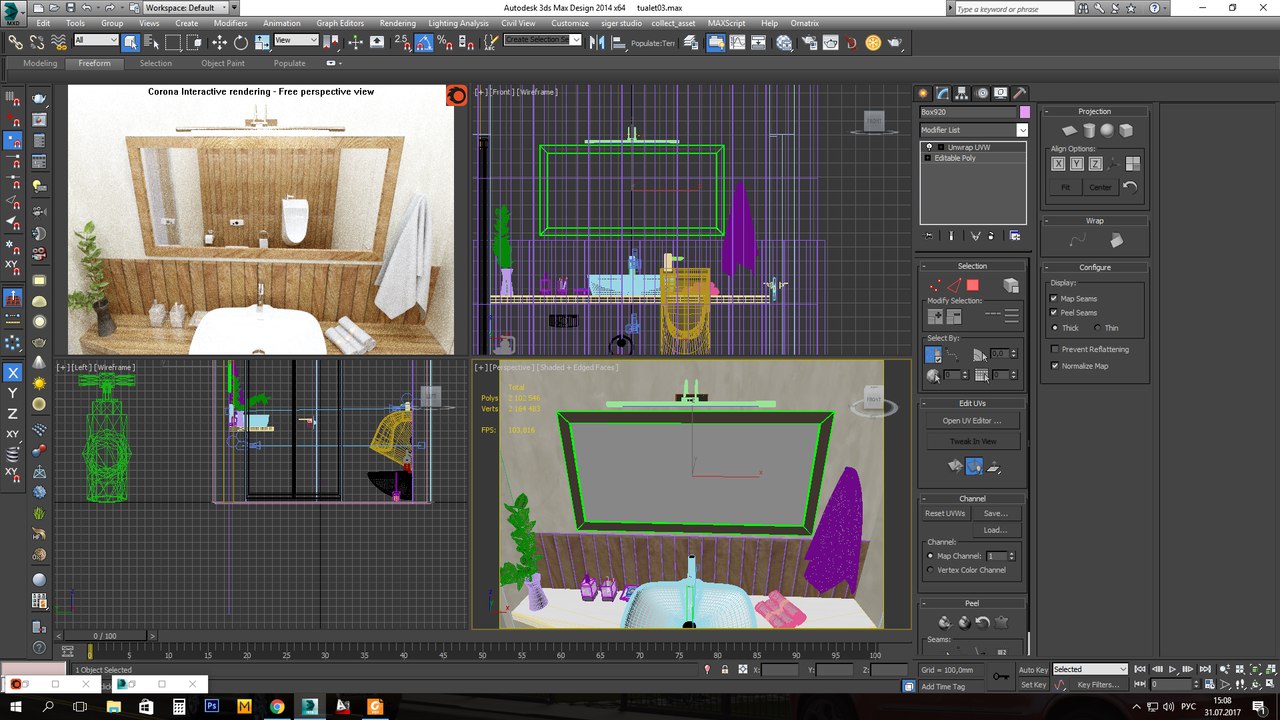Click the Hierarchy tab icon in command panel

(962, 93)
